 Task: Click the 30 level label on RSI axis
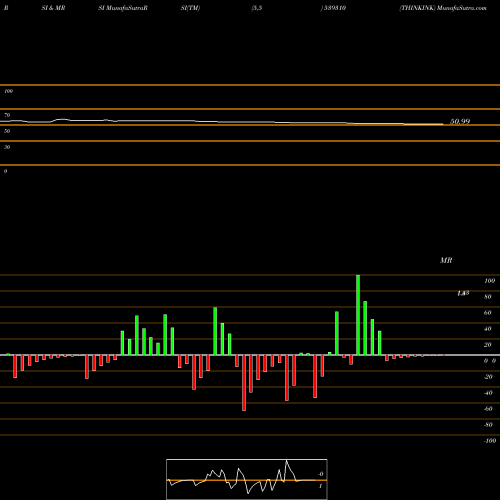7,147
